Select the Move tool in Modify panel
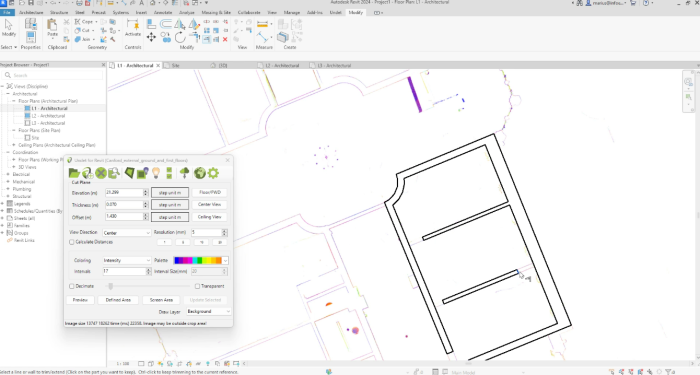Image resolution: width=700 pixels, height=375 pixels. (151, 38)
